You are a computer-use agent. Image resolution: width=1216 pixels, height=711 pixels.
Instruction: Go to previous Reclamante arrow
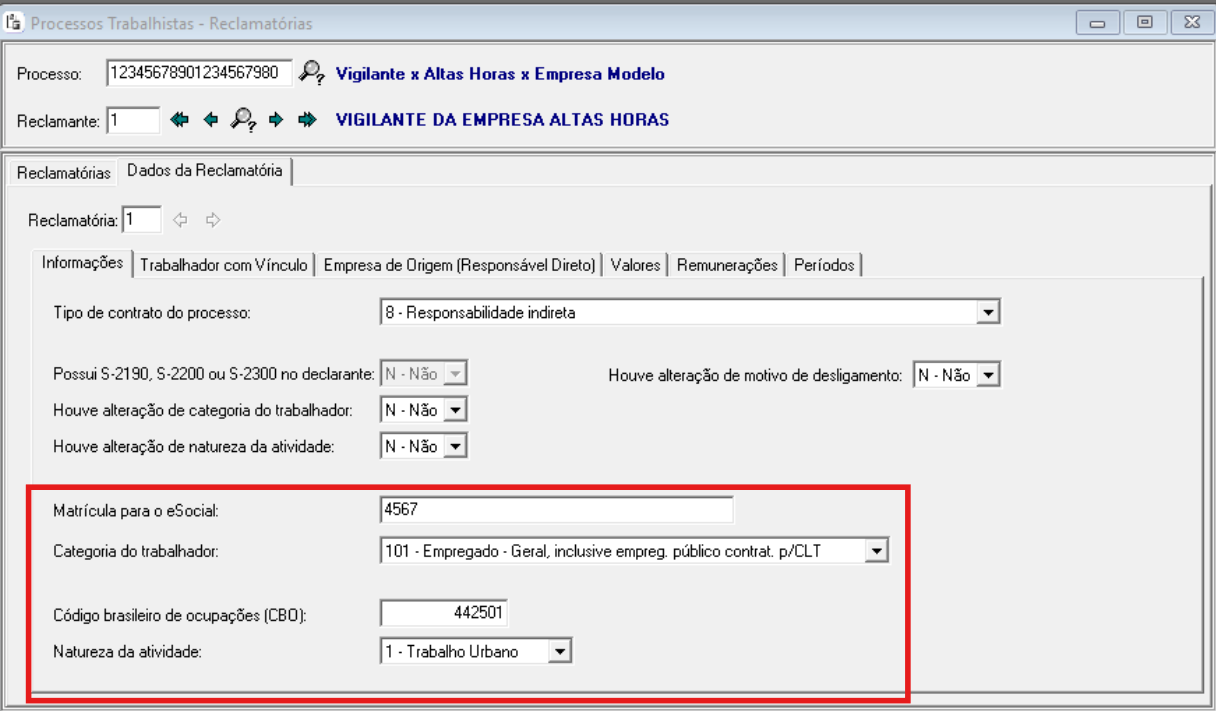point(210,120)
